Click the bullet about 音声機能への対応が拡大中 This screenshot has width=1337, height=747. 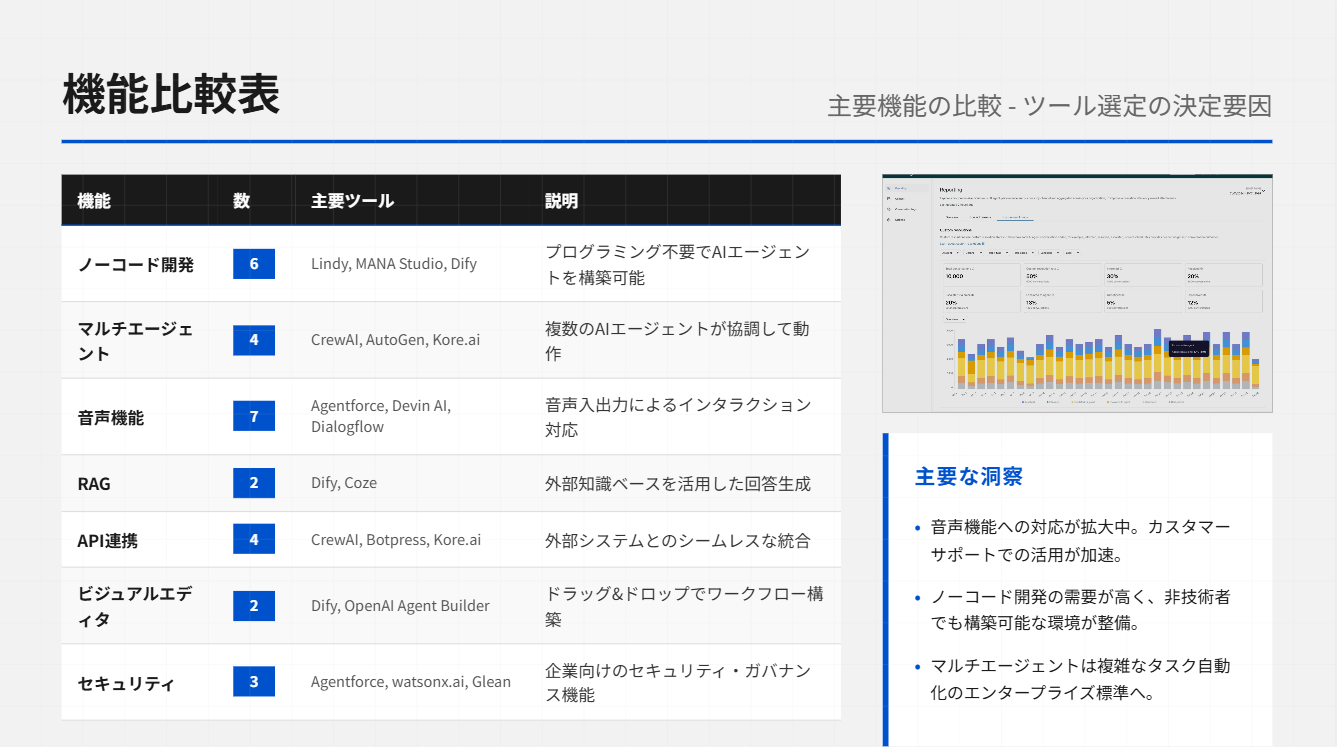(1080, 540)
